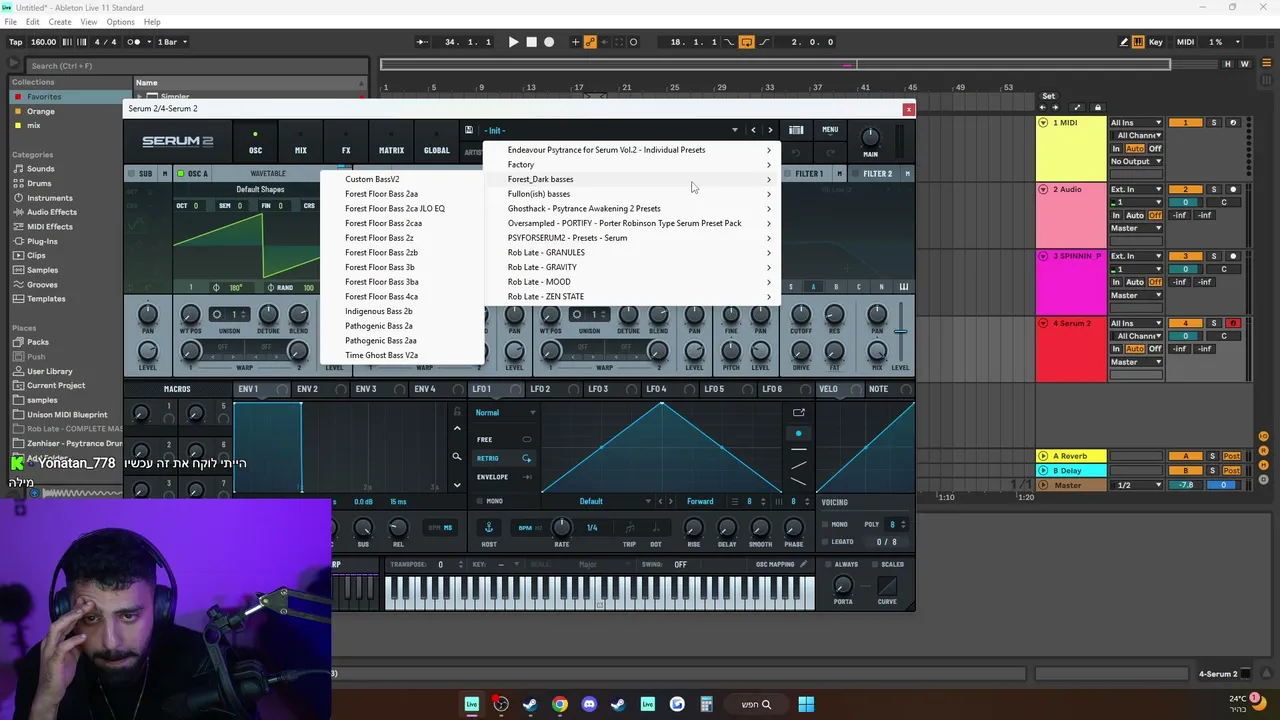Click the envelope zoom magnifier icon

457,457
